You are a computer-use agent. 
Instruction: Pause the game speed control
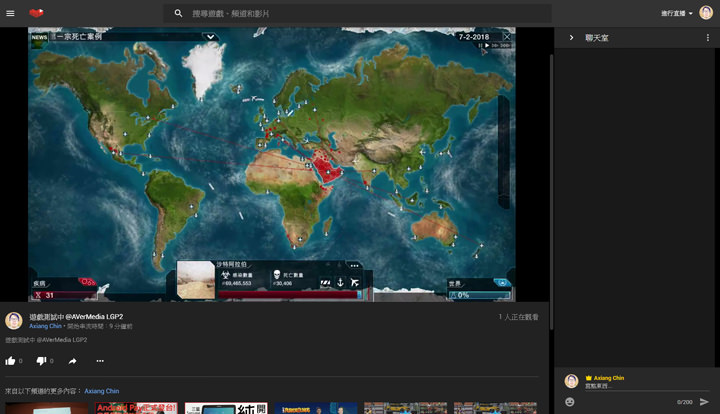(480, 45)
